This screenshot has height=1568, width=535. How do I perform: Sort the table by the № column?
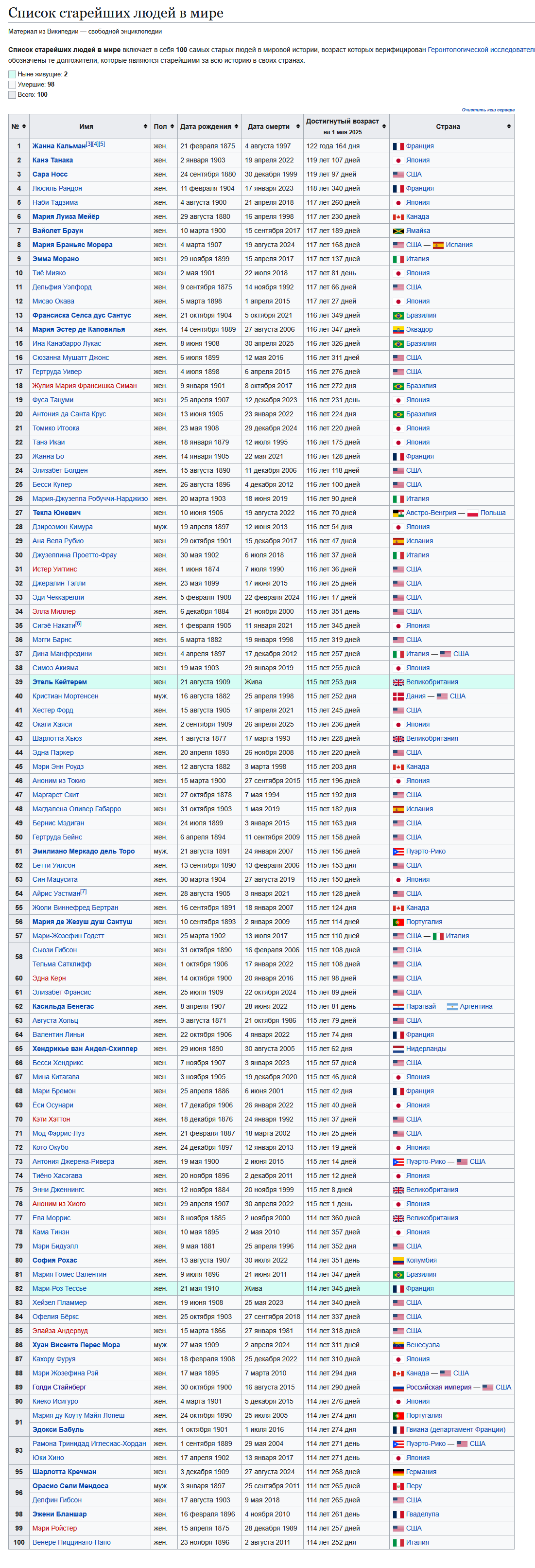(x=18, y=126)
